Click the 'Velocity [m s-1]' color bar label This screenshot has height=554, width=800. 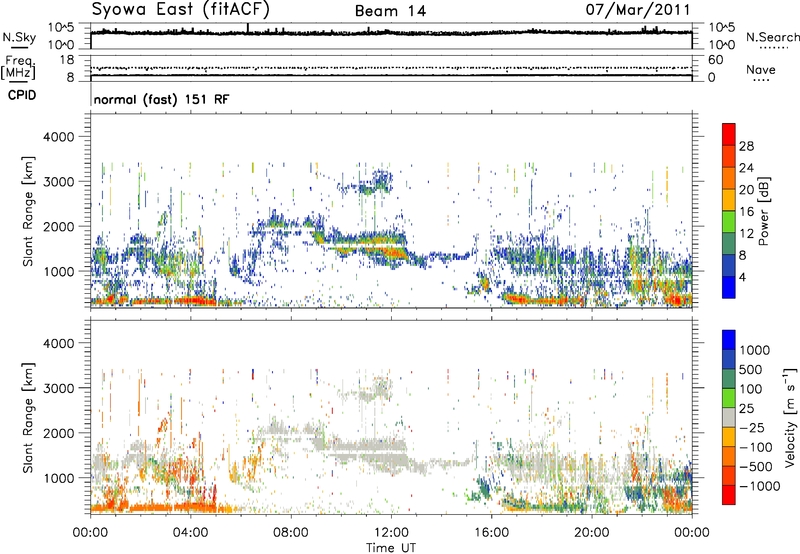(x=790, y=417)
